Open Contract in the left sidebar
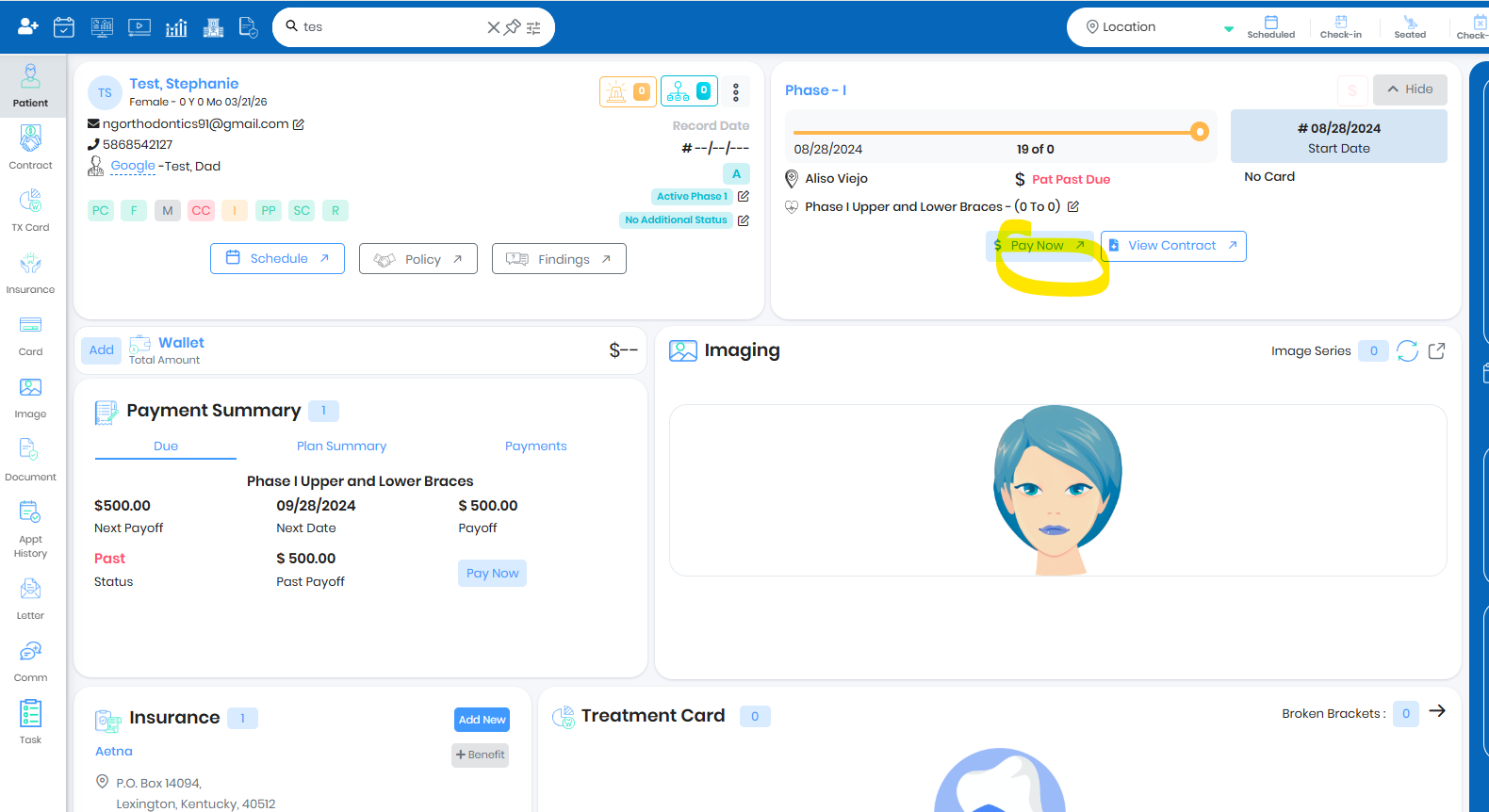Screen dimensions: 1489x812 click(x=31, y=148)
